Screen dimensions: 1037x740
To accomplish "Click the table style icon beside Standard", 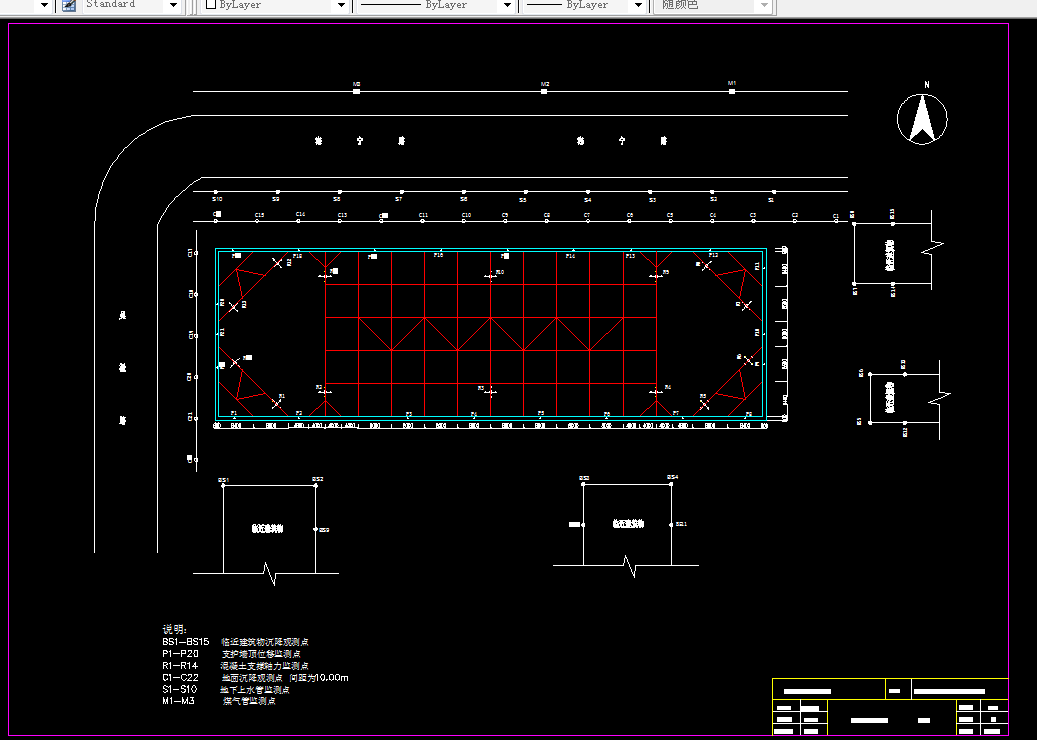I will pos(68,5).
